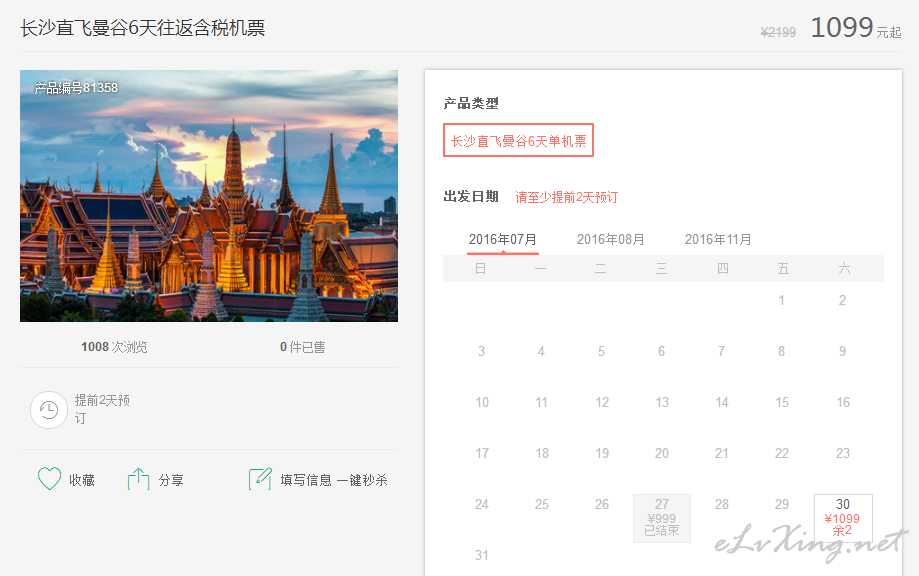Click the 分享 share label

point(171,480)
